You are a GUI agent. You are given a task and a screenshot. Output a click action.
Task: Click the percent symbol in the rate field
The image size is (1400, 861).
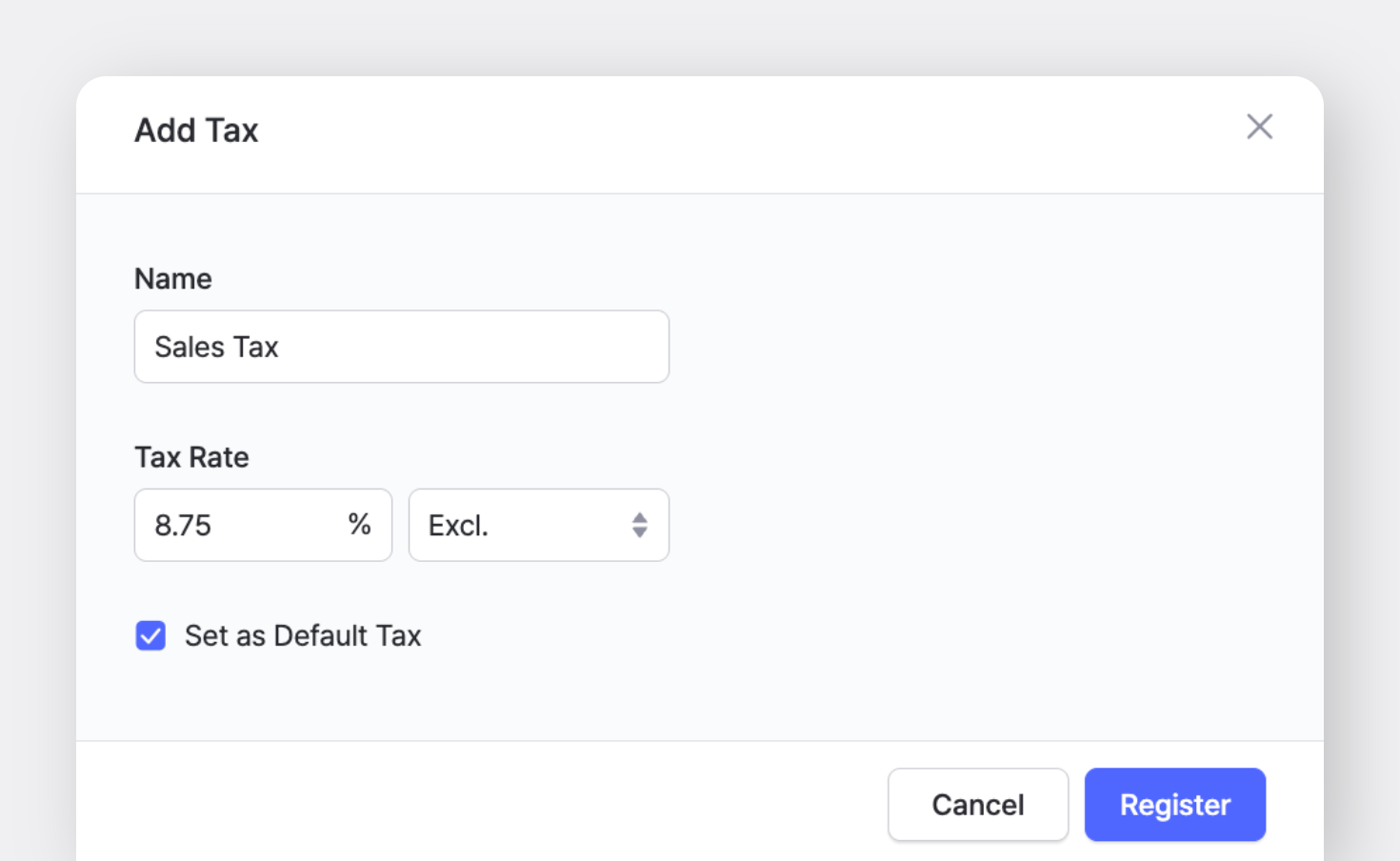pos(359,524)
